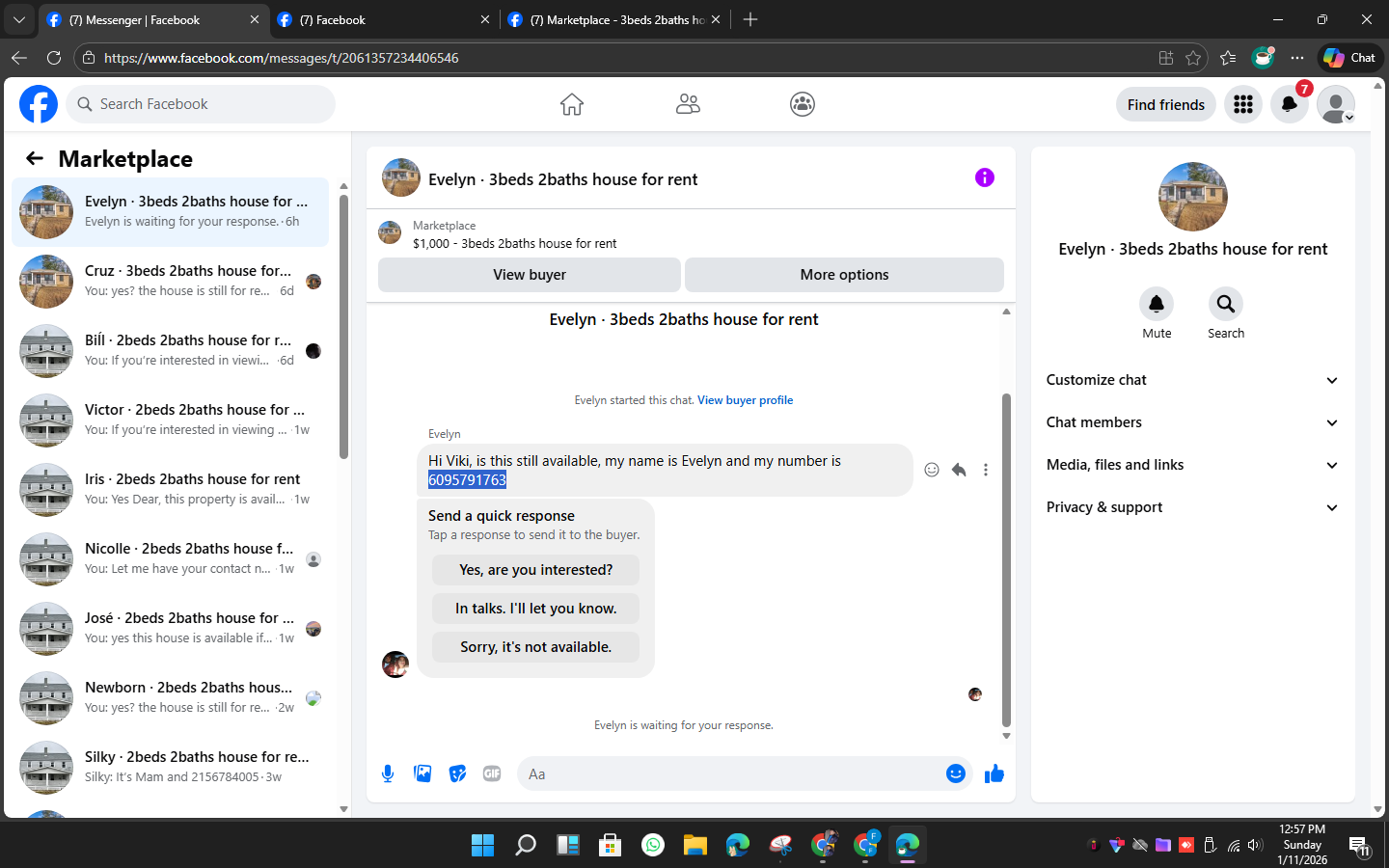Open the Friends icon in top navigation
1389x868 pixels.
[688, 104]
